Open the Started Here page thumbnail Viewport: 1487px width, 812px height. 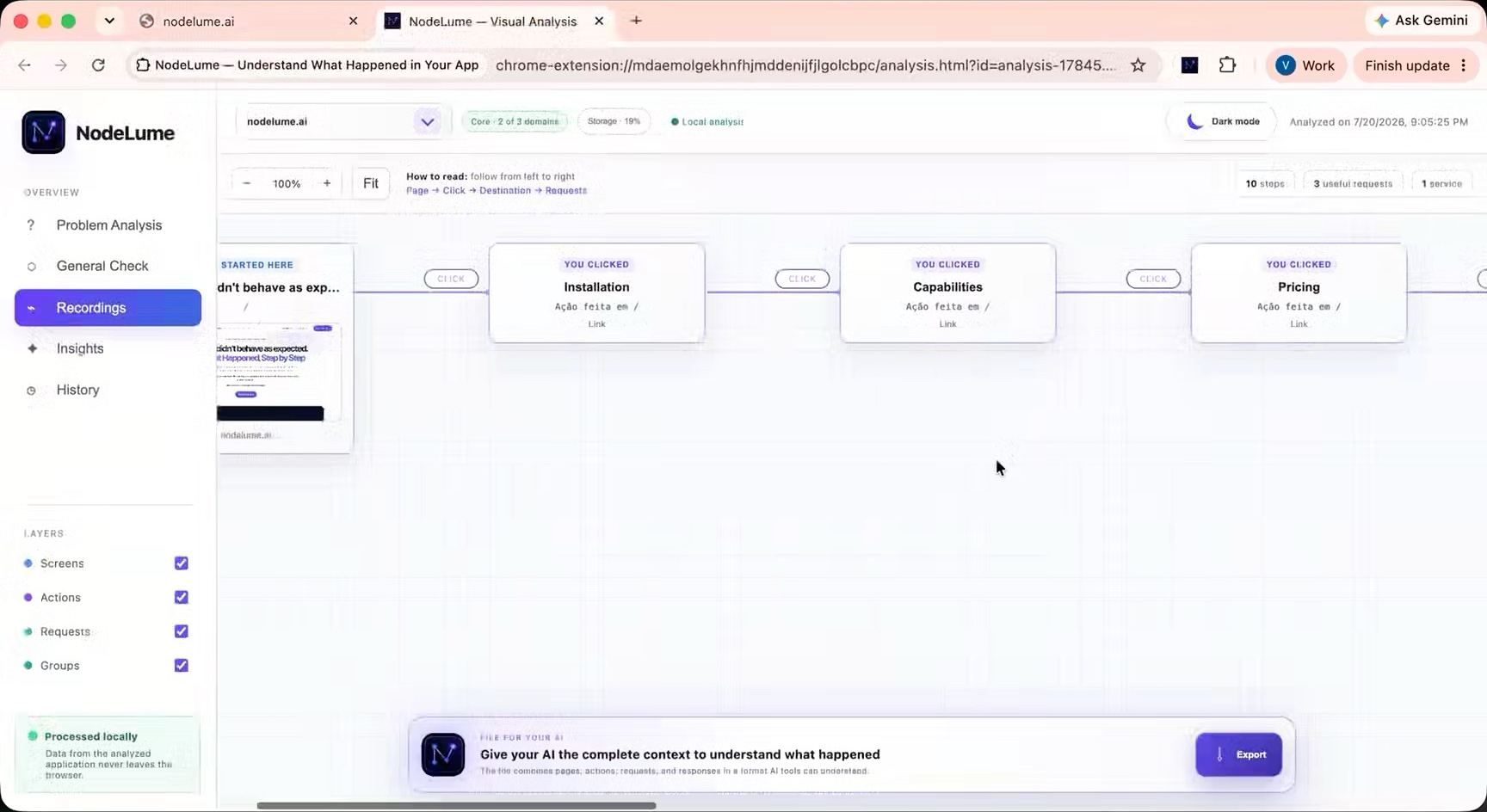point(279,373)
